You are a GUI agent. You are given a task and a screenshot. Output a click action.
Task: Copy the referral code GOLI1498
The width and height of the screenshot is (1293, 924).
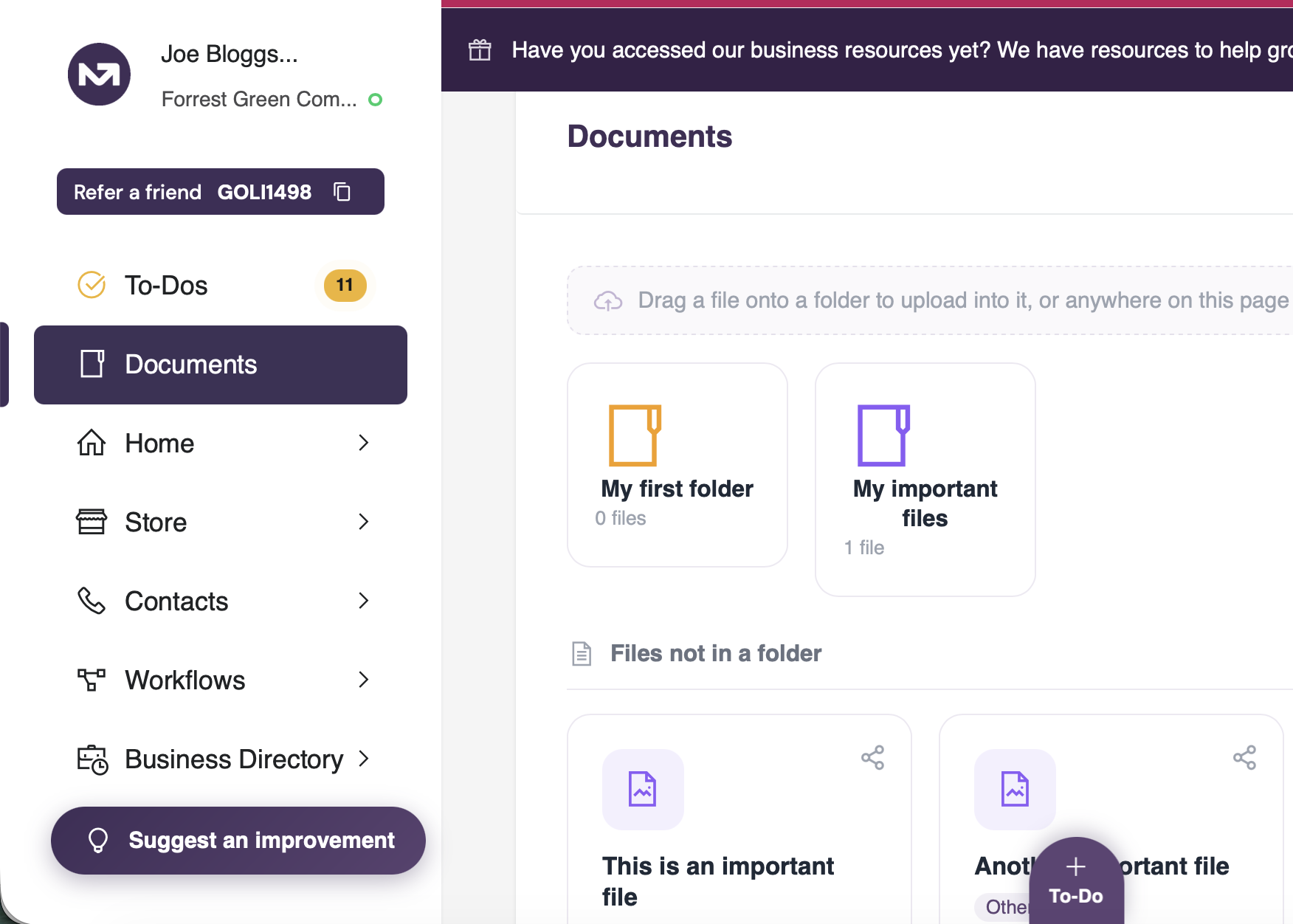click(342, 192)
